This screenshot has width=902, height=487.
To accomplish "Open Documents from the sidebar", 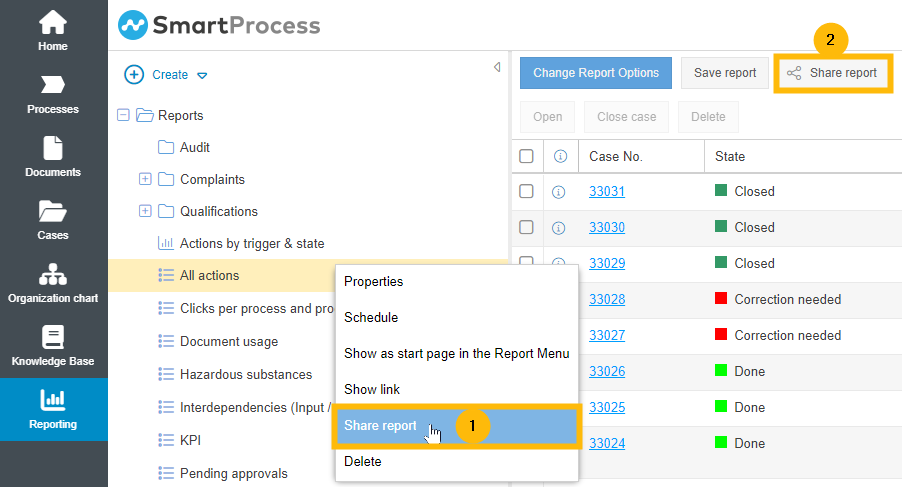I will pyautogui.click(x=53, y=157).
